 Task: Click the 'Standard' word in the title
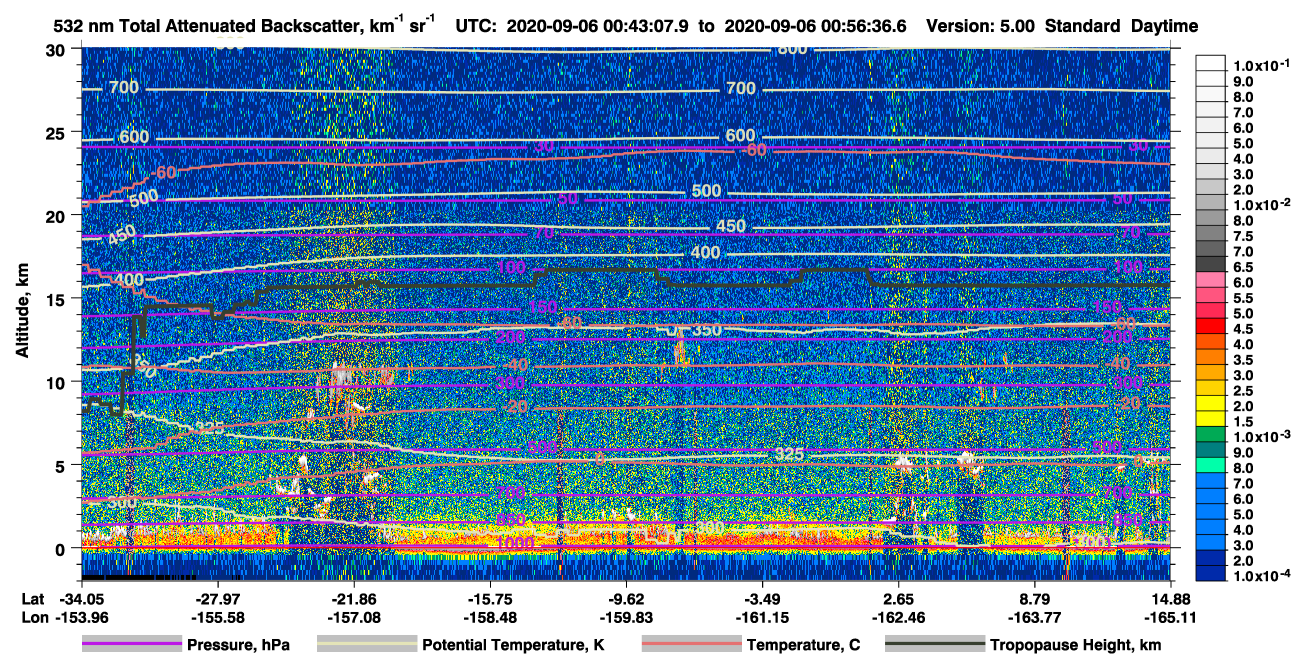pos(1083,26)
